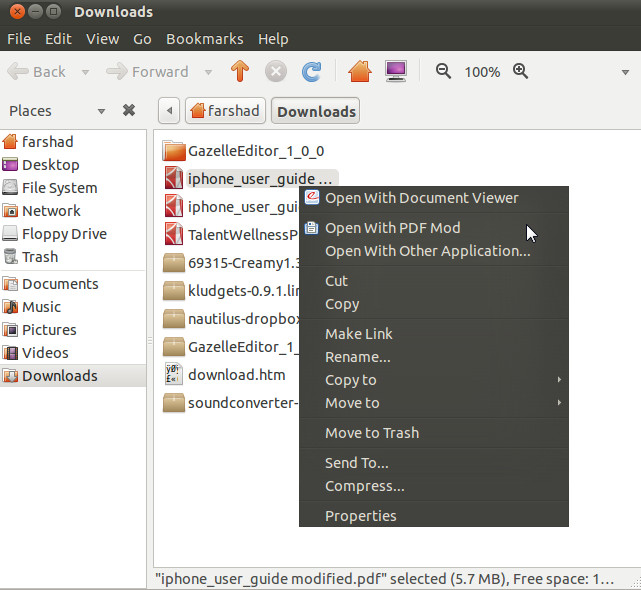Choose Copy in the context menu
Screen dimensions: 641x590
[434, 304]
